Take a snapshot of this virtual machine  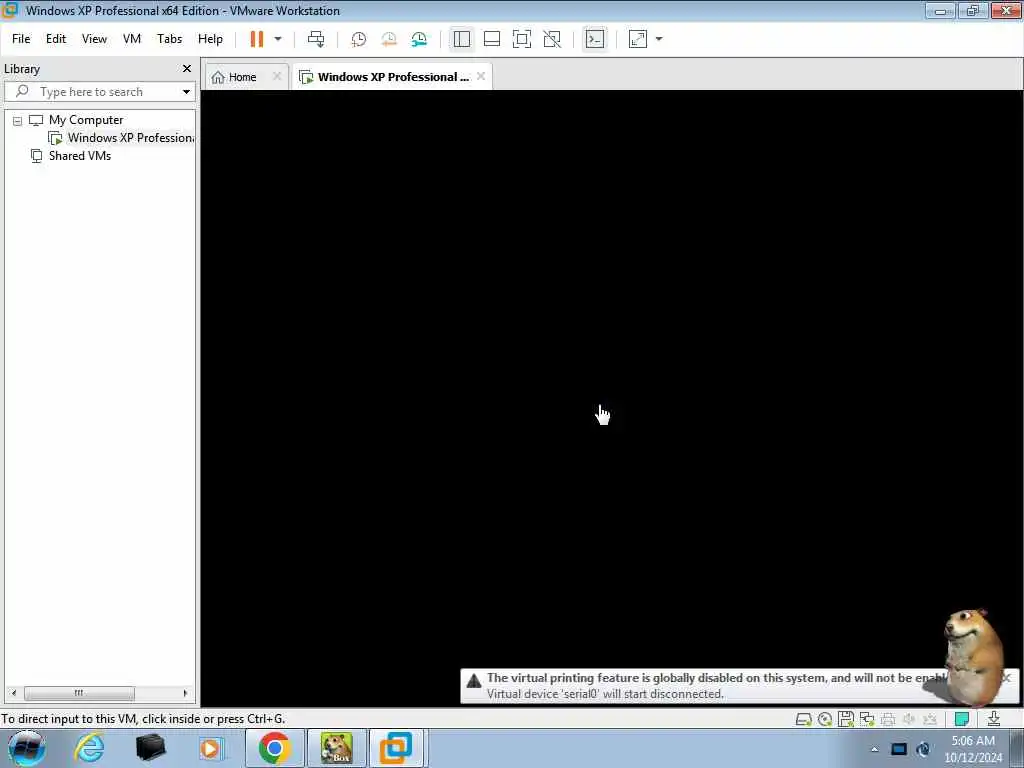(359, 39)
